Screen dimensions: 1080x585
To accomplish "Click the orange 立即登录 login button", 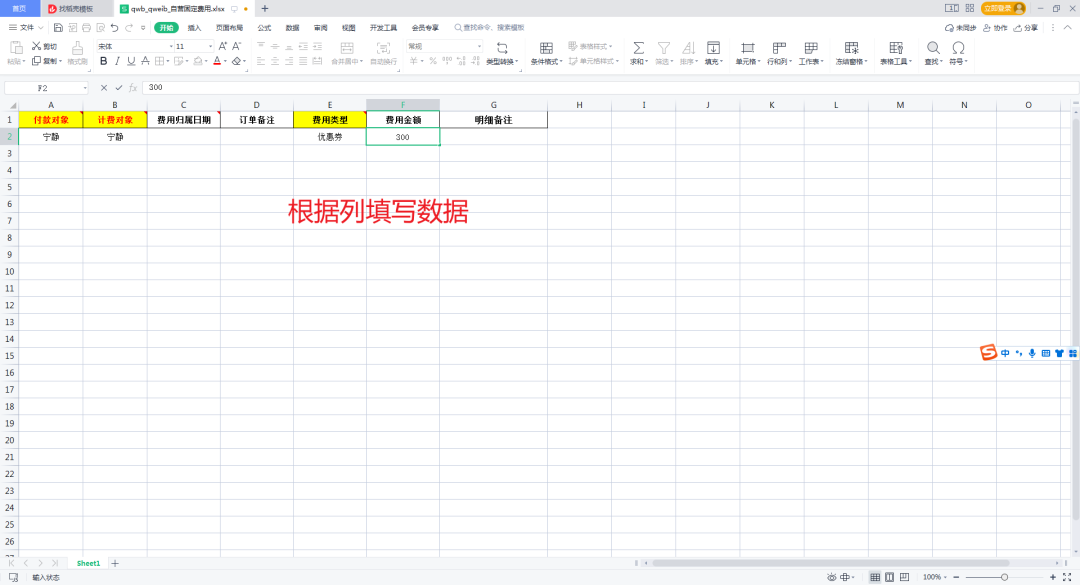I will point(1003,8).
